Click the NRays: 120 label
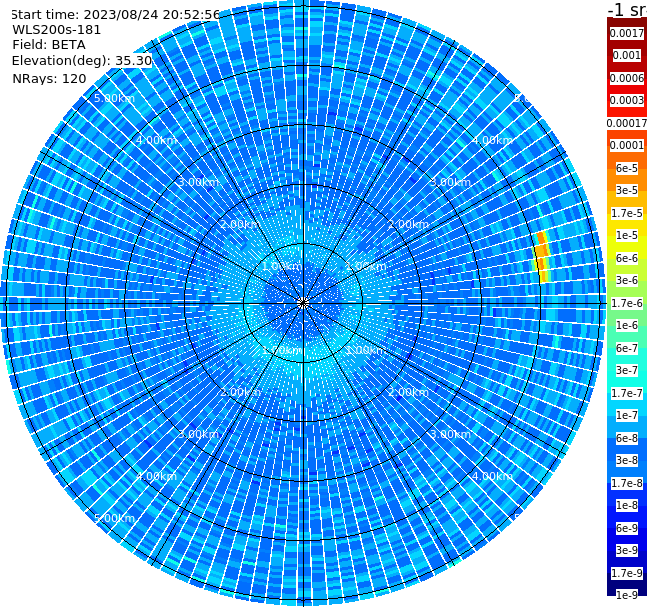 coord(49,78)
